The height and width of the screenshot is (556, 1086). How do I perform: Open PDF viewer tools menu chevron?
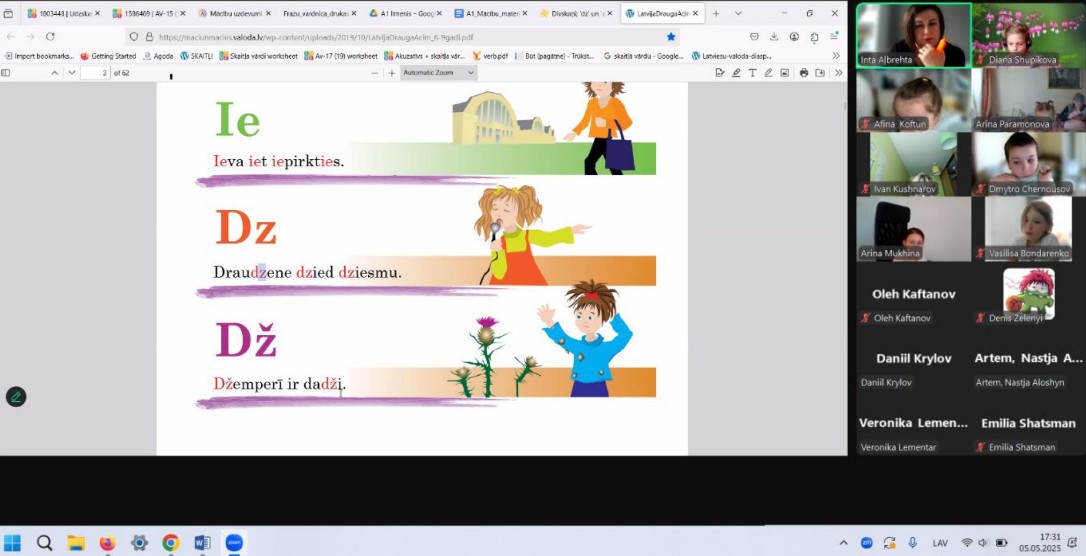pos(838,73)
